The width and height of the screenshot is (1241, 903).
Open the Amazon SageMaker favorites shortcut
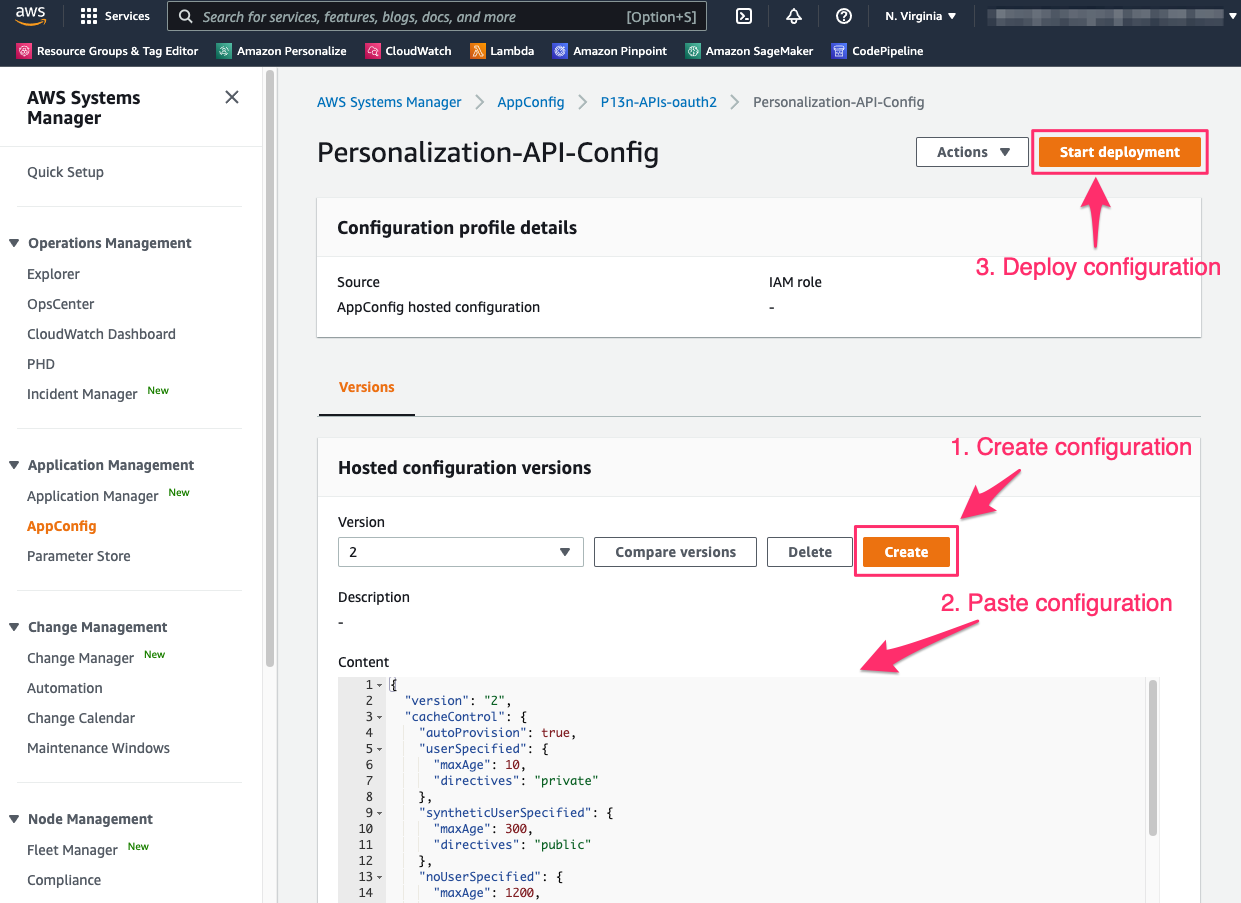click(749, 51)
